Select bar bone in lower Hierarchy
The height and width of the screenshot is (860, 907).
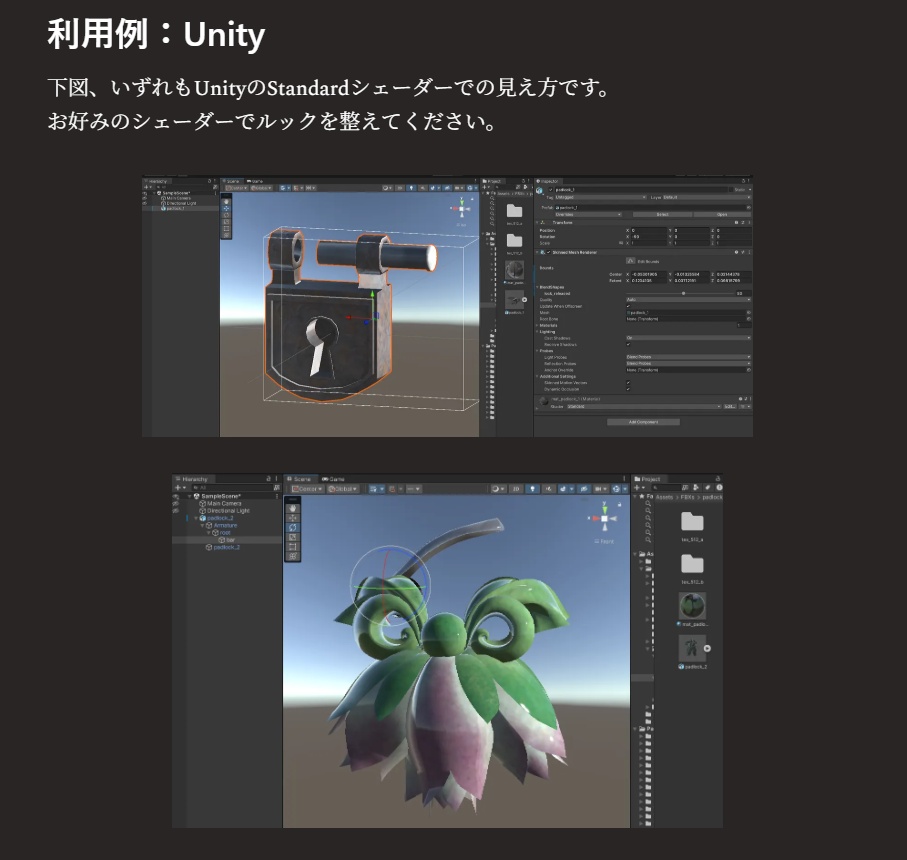point(226,540)
